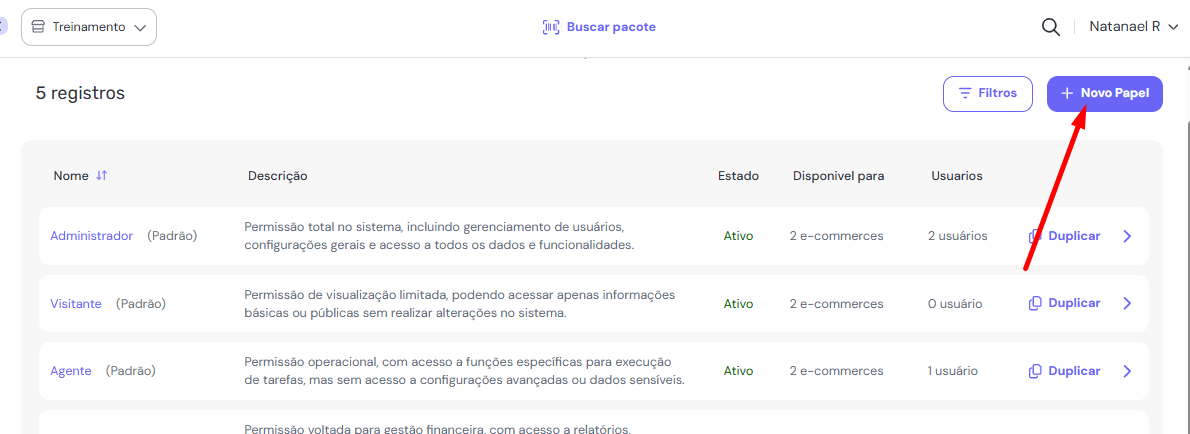Click duplicate icon in Administrador row

pyautogui.click(x=1035, y=237)
